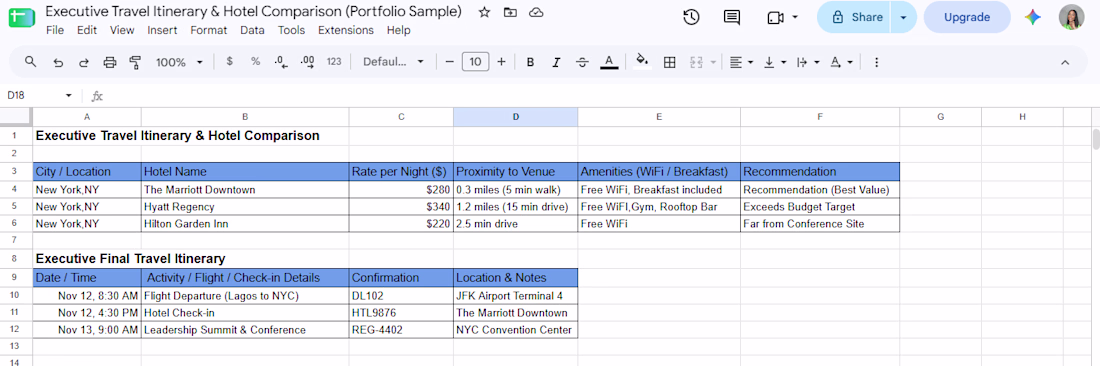The height and width of the screenshot is (366, 1100).
Task: Click the font size field
Action: coord(475,62)
